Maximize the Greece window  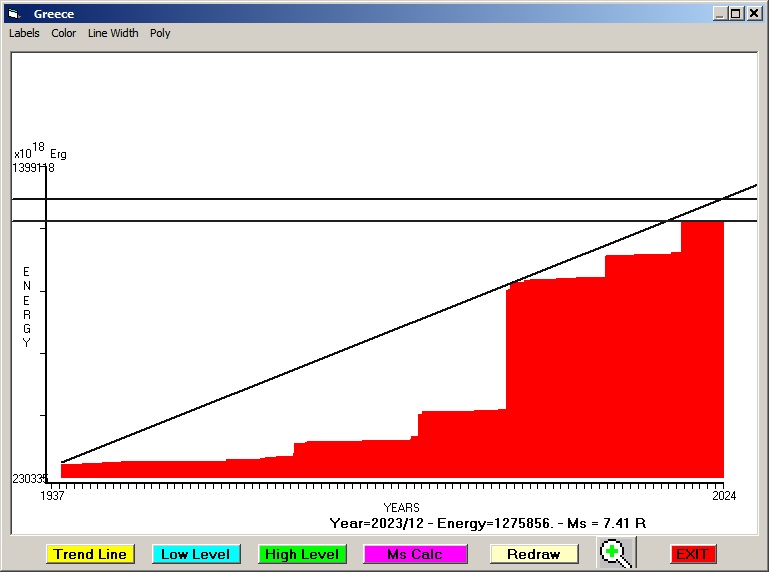(x=736, y=14)
